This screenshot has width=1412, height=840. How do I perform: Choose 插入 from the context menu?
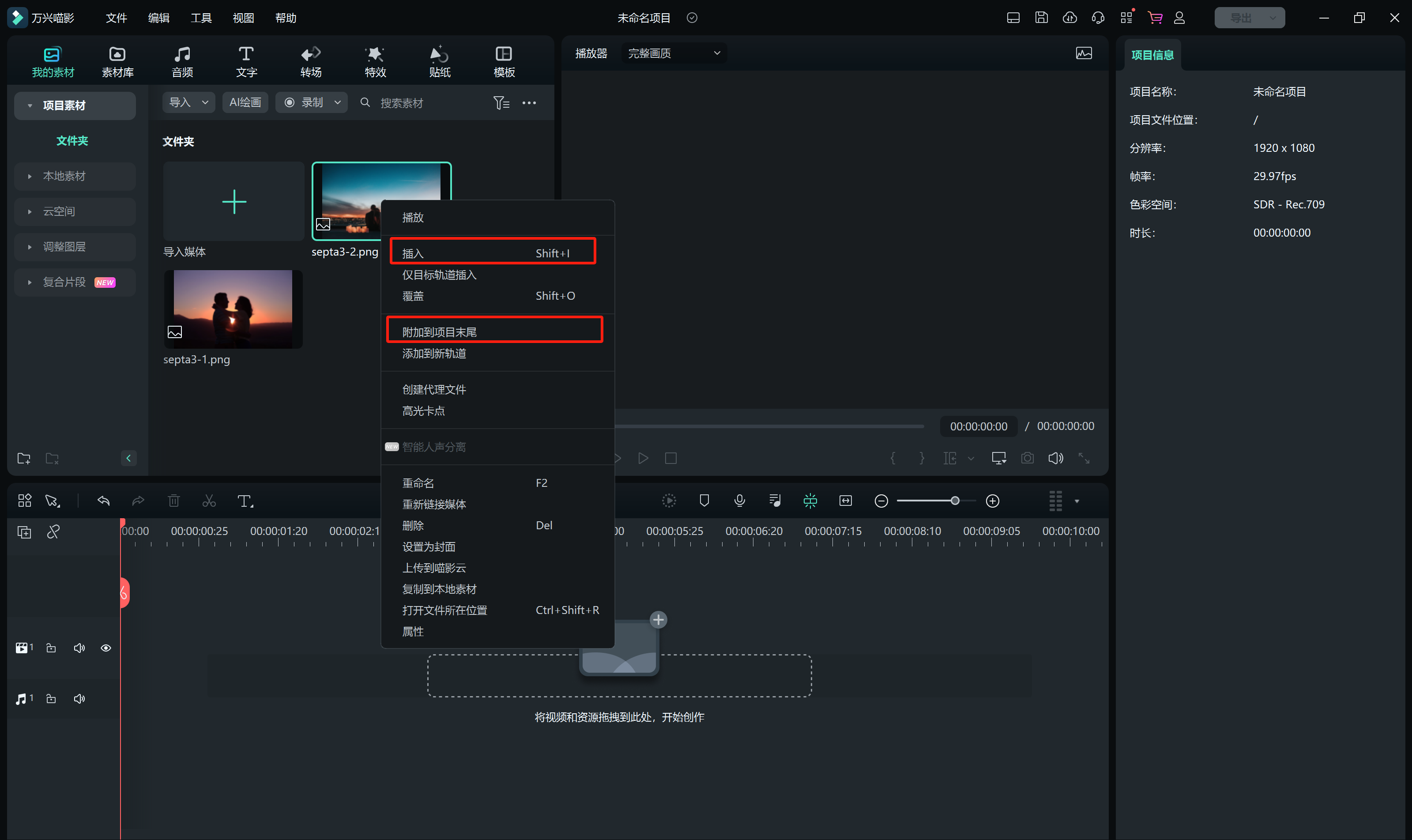(413, 253)
